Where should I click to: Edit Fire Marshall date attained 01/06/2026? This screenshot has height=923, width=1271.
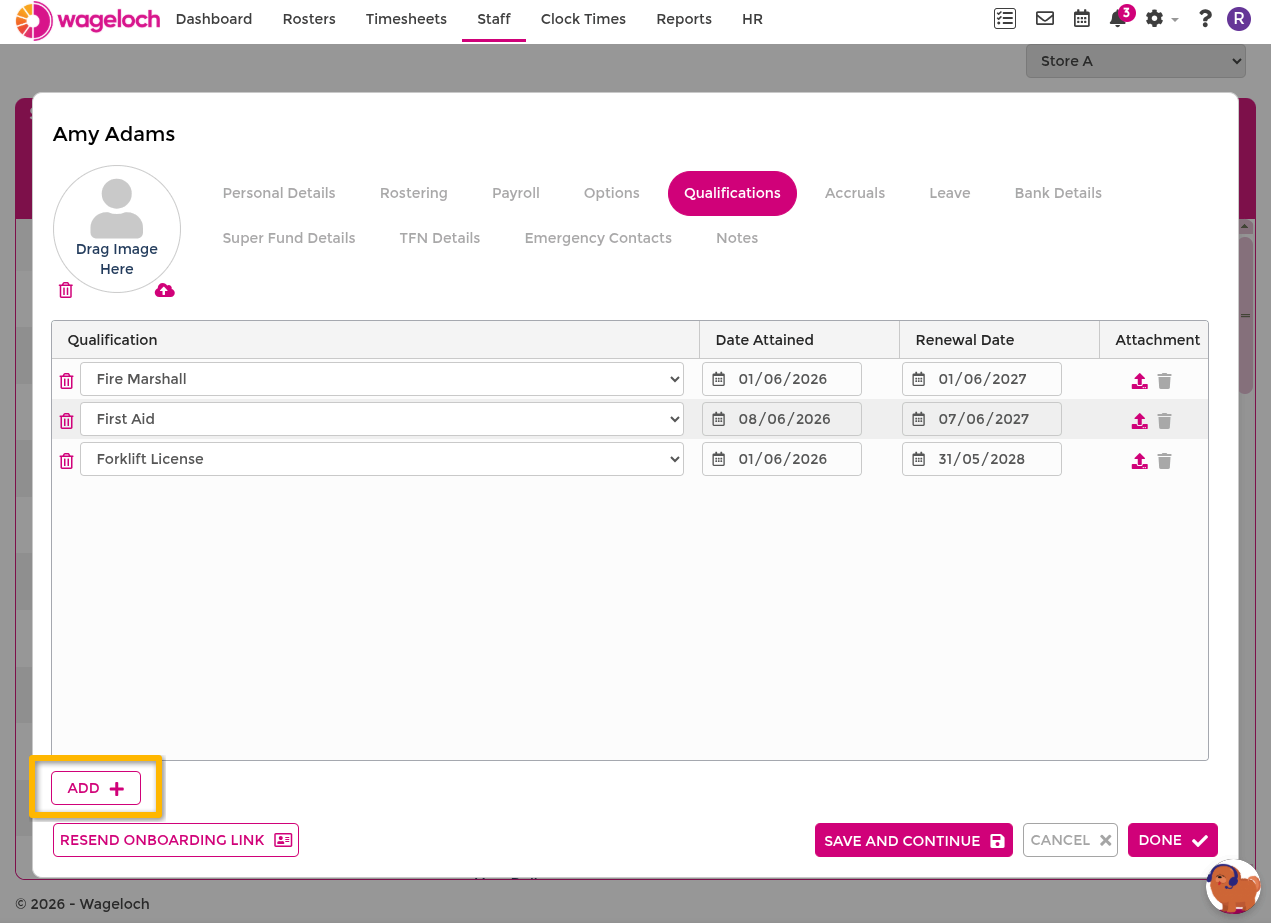pyautogui.click(x=782, y=379)
